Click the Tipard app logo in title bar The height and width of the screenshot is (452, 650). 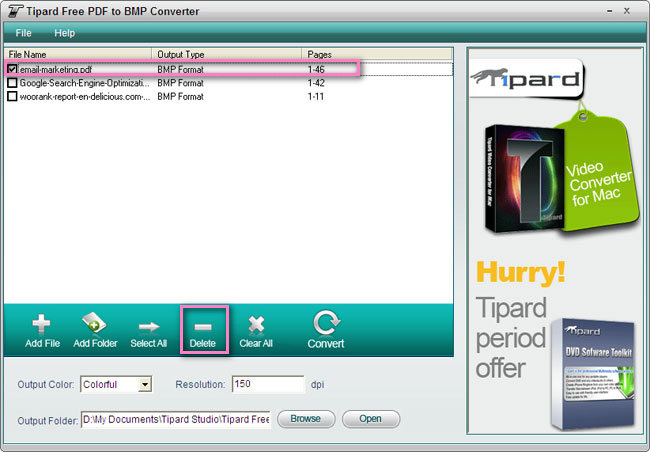tap(15, 11)
